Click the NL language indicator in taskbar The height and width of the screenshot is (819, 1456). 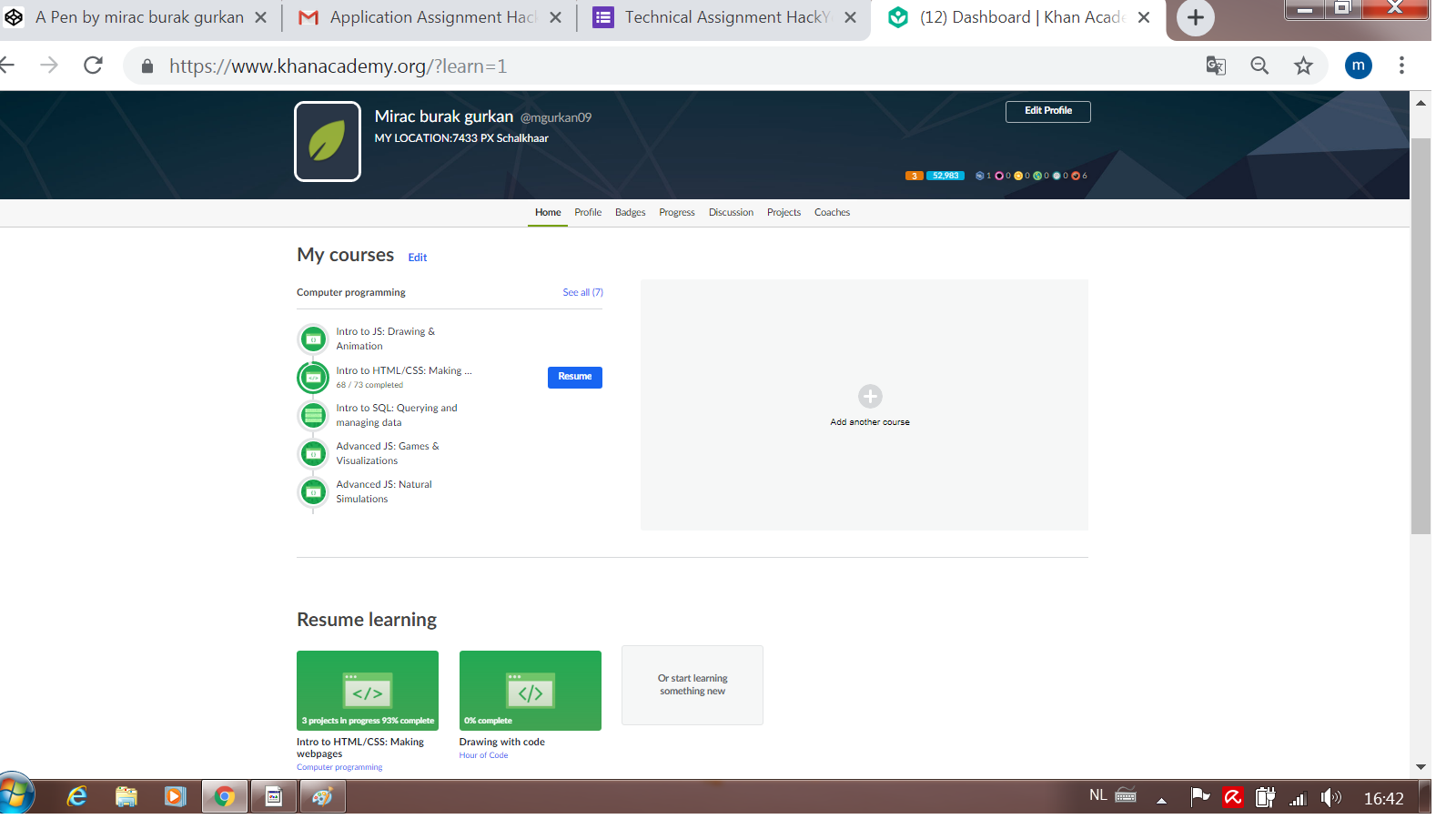1098,795
